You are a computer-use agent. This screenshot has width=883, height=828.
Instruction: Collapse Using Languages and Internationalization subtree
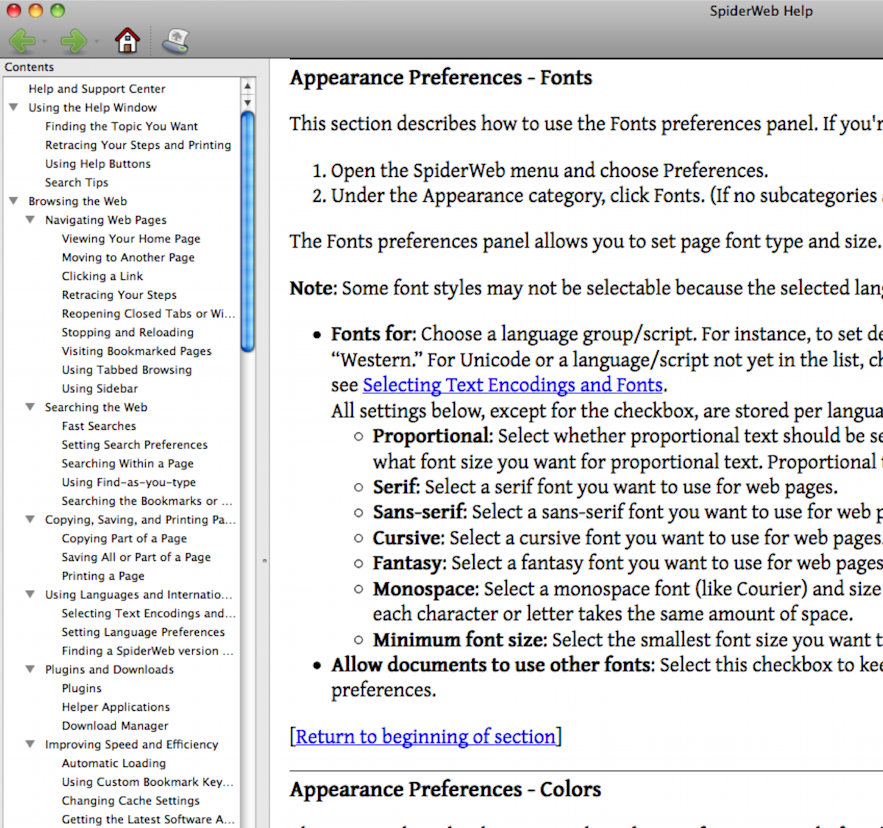click(x=30, y=594)
